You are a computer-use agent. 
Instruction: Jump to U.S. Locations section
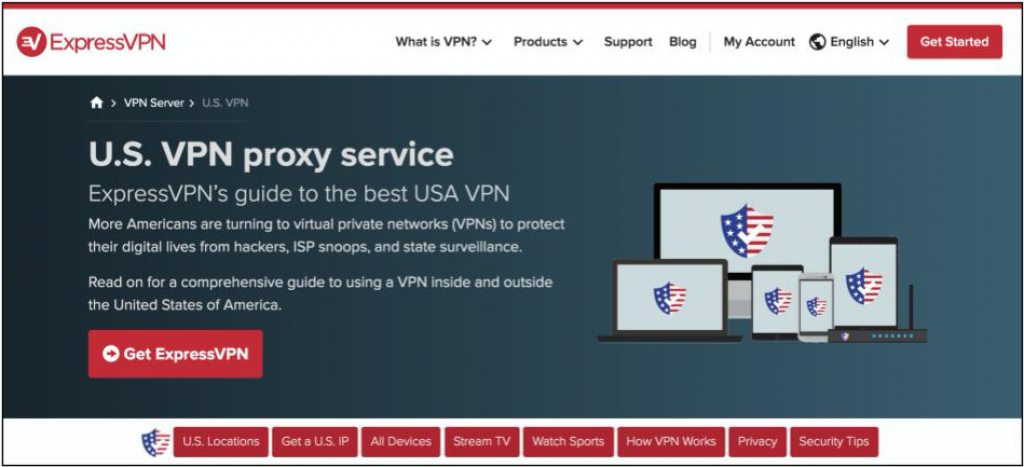221,442
